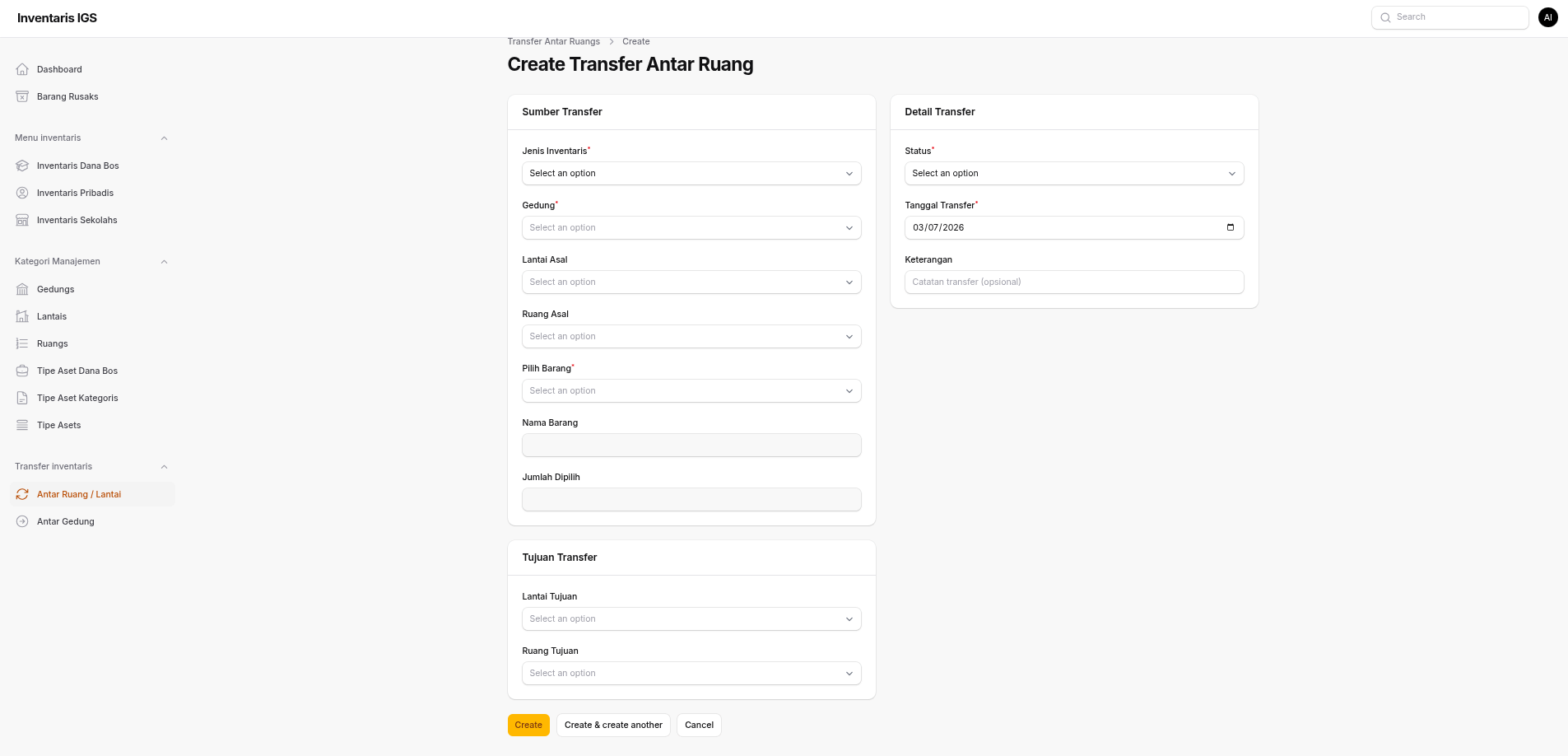Click the Antar Gedung arrow-circle icon

(22, 521)
